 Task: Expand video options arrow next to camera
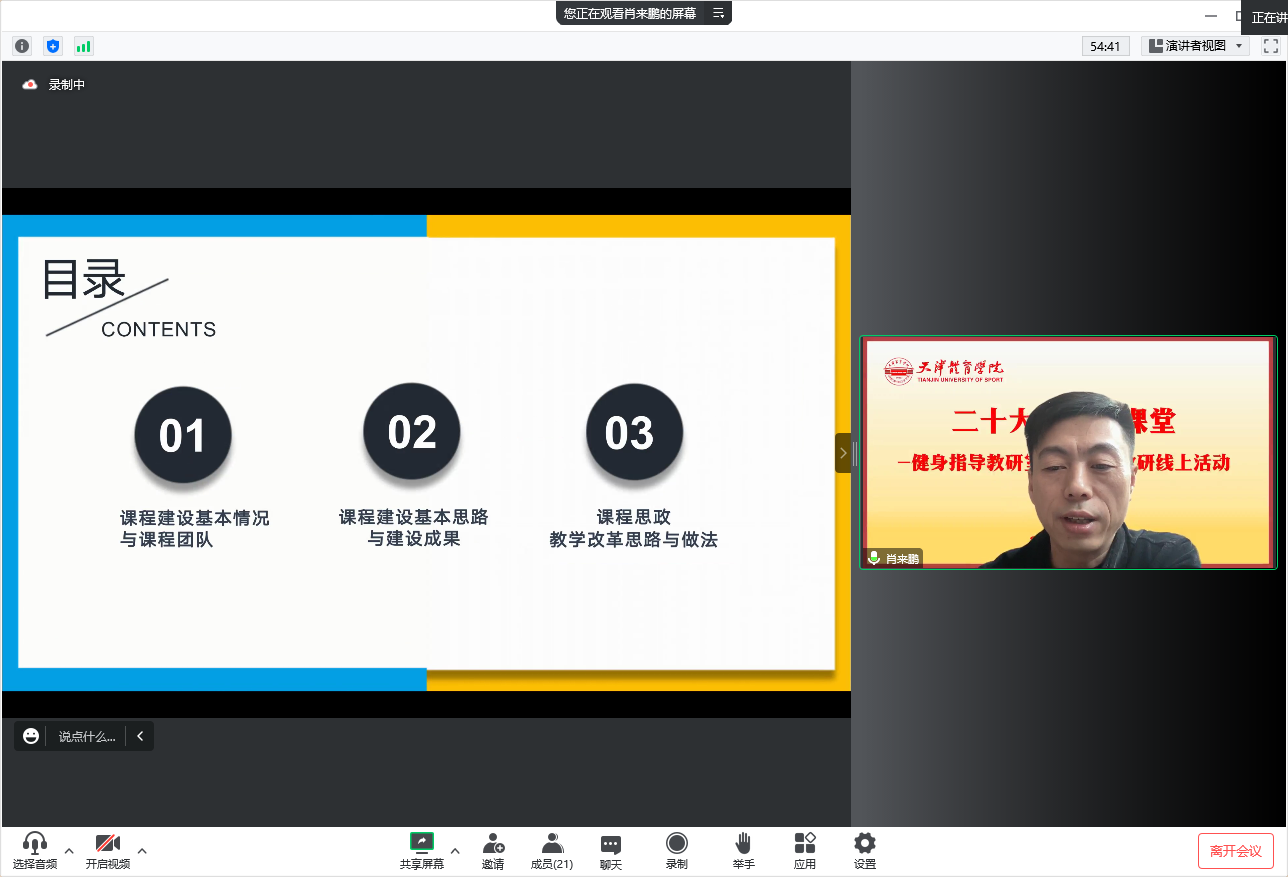pyautogui.click(x=142, y=851)
